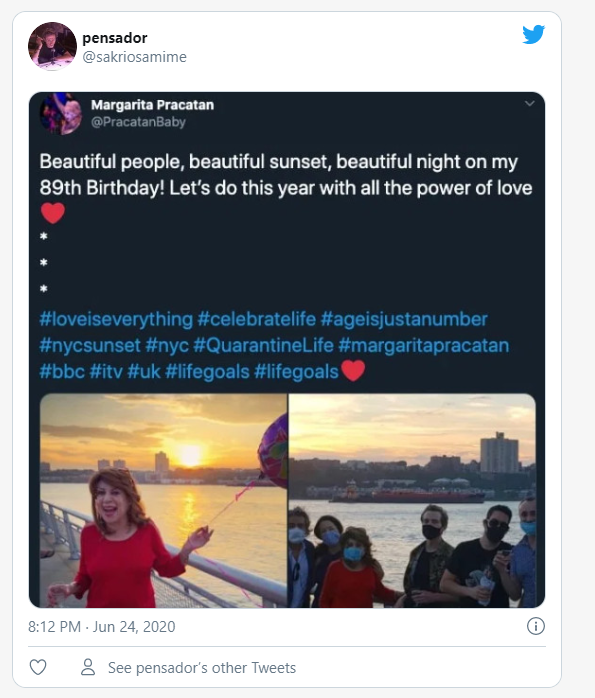Like the tweet with heart icon
This screenshot has width=595, height=698.
click(38, 667)
